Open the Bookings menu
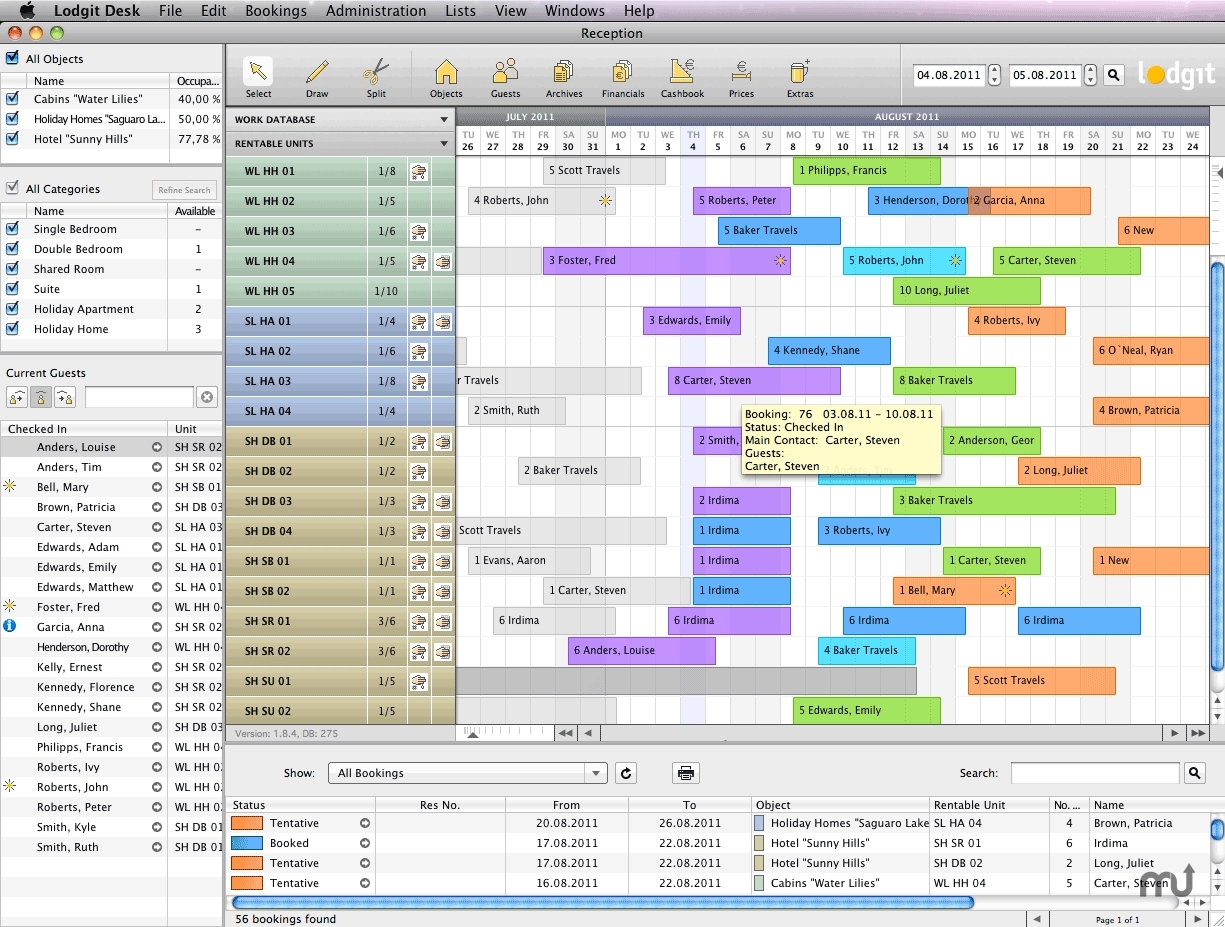Viewport: 1225px width, 927px height. (x=275, y=11)
